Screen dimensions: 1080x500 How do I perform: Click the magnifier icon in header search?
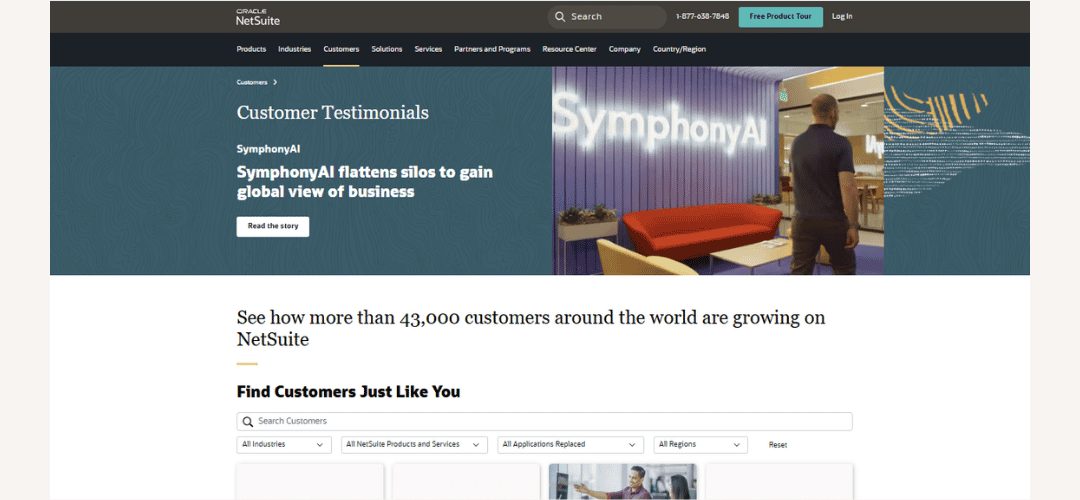pyautogui.click(x=560, y=17)
